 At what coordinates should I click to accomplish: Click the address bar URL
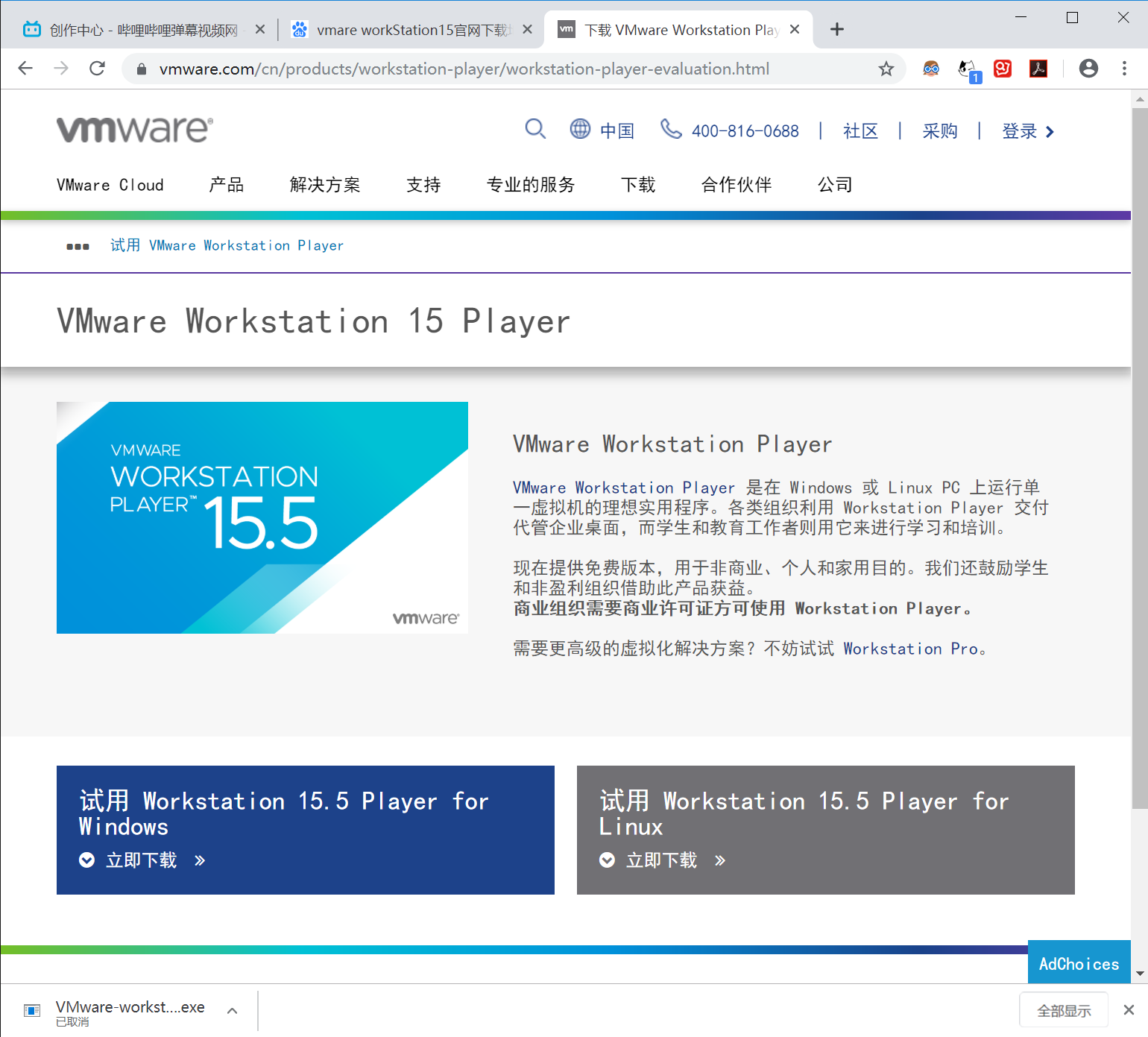coord(464,69)
